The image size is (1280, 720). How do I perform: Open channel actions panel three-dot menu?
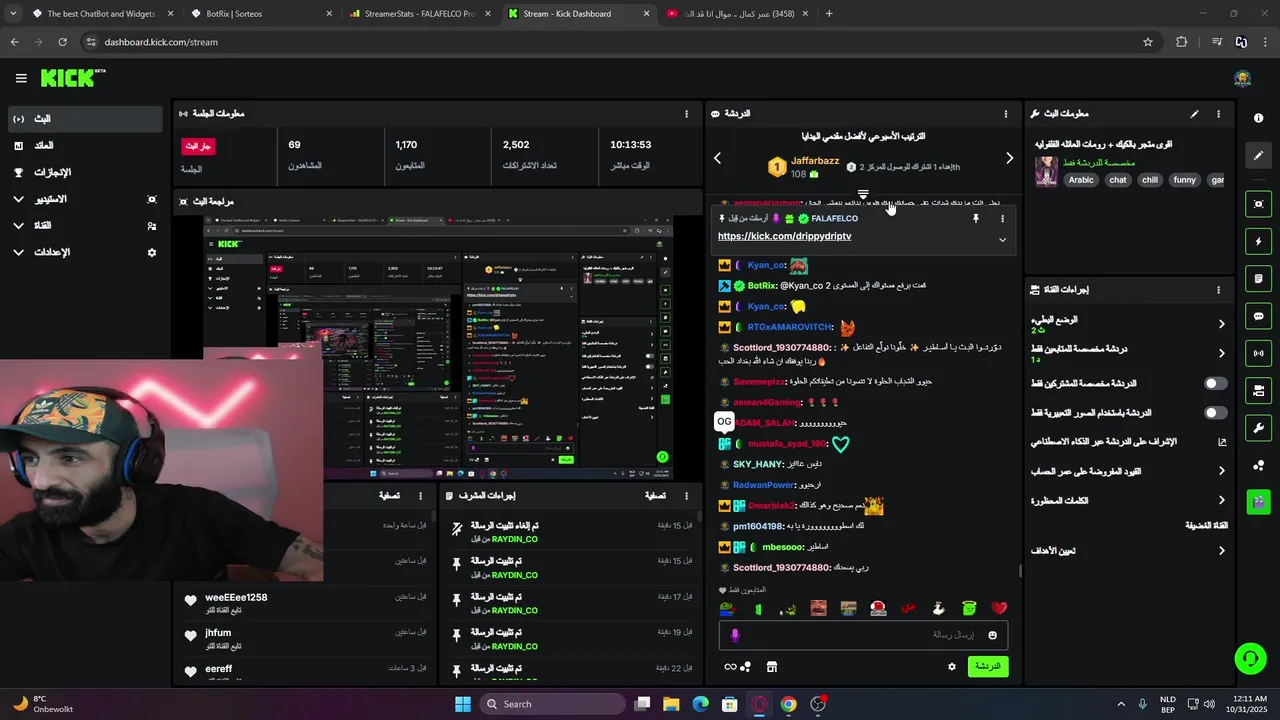pos(1218,290)
